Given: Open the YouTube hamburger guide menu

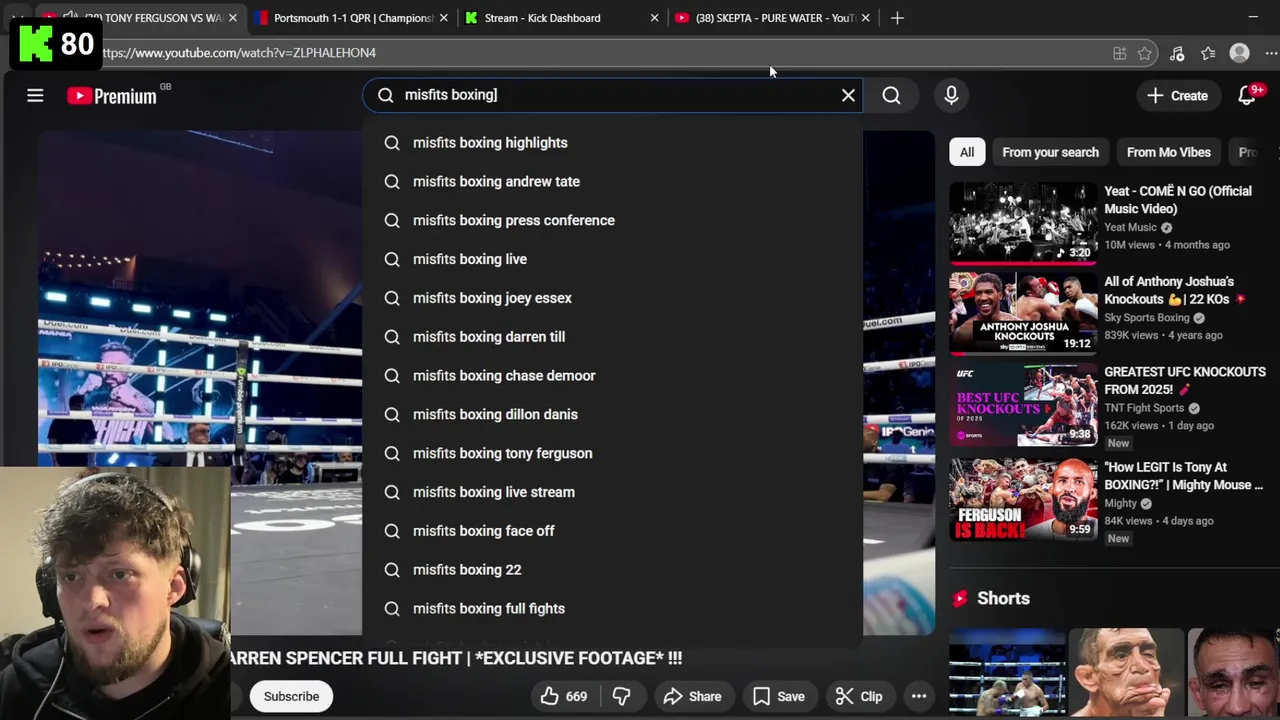Looking at the screenshot, I should coord(35,95).
